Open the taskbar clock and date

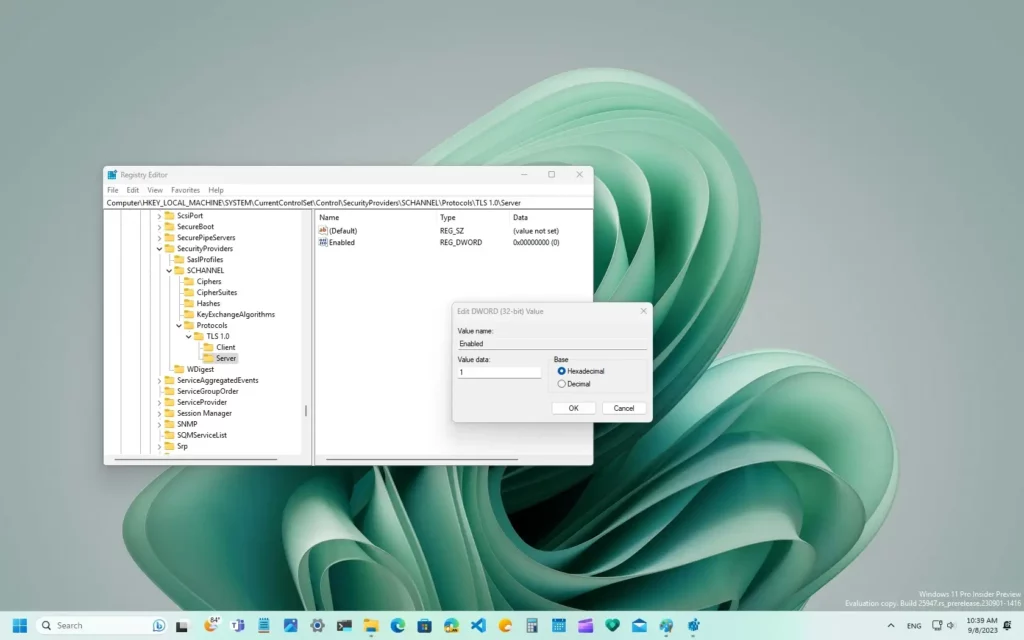[982, 626]
